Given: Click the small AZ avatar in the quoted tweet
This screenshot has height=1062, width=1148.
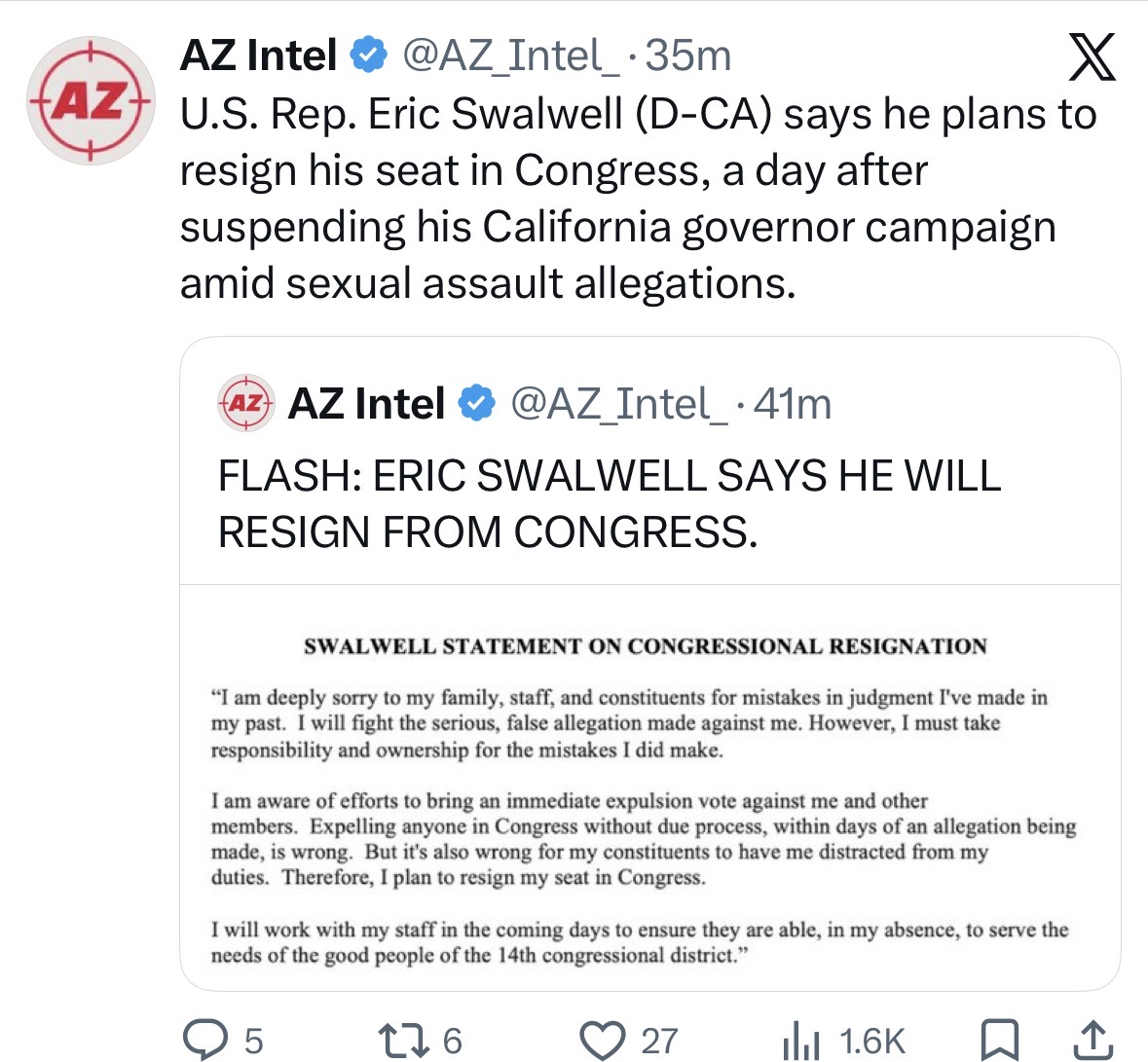Looking at the screenshot, I should pos(246,403).
